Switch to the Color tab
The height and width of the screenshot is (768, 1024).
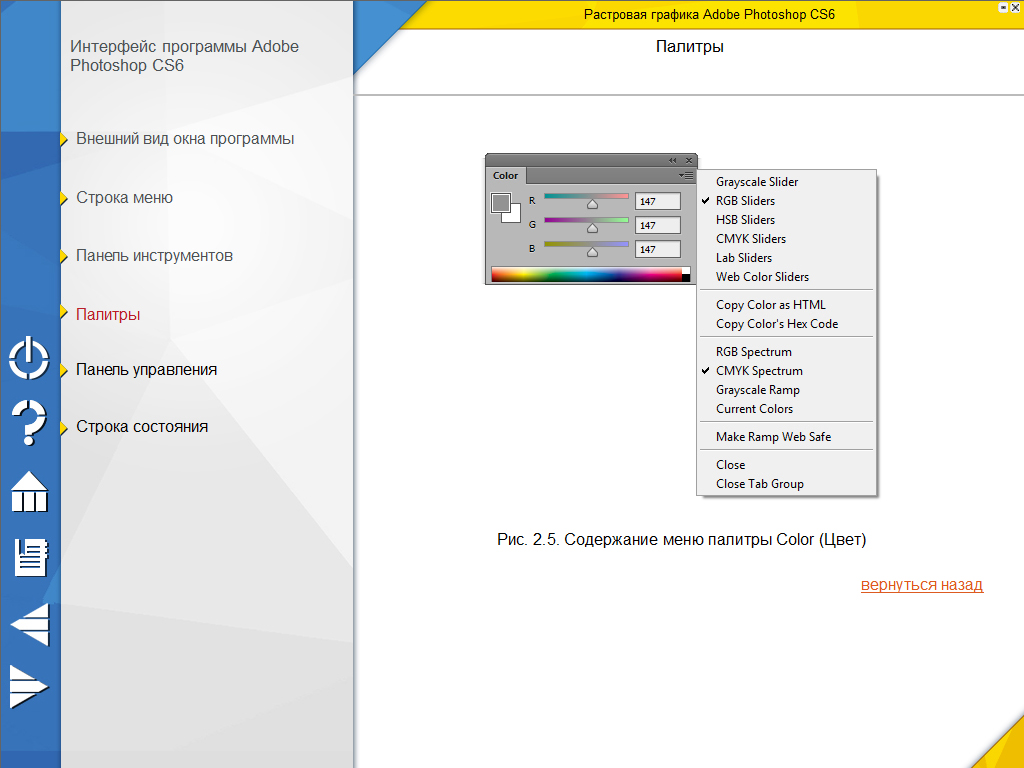506,176
